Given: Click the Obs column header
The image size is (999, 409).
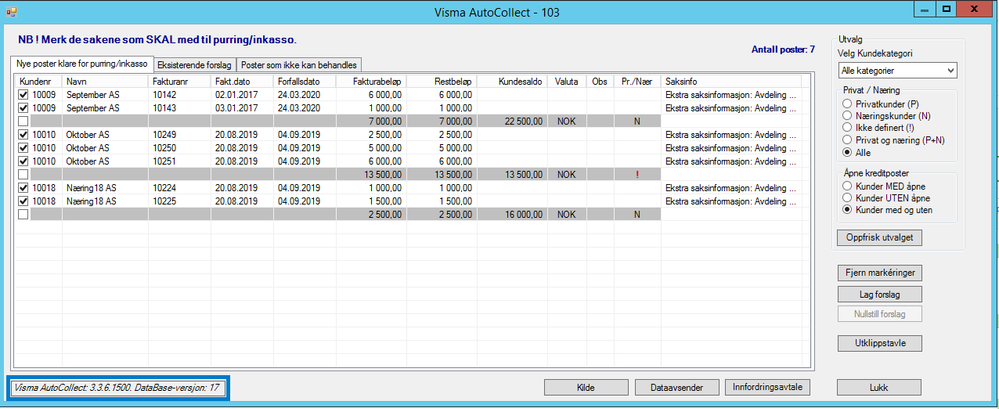Looking at the screenshot, I should click(x=600, y=82).
